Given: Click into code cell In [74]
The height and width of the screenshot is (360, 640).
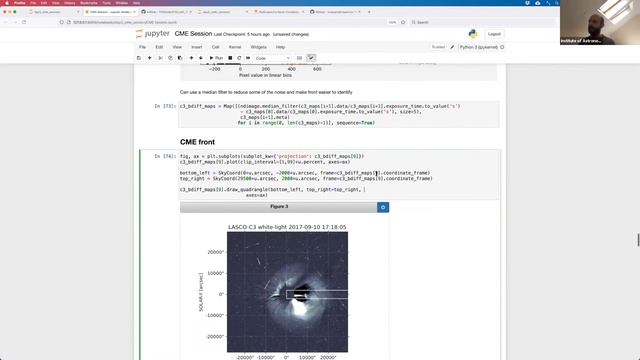Looking at the screenshot, I should 338,176.
